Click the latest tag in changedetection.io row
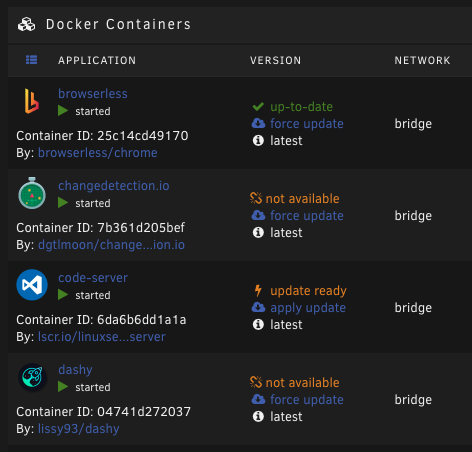Image resolution: width=472 pixels, height=452 pixels. coord(286,233)
